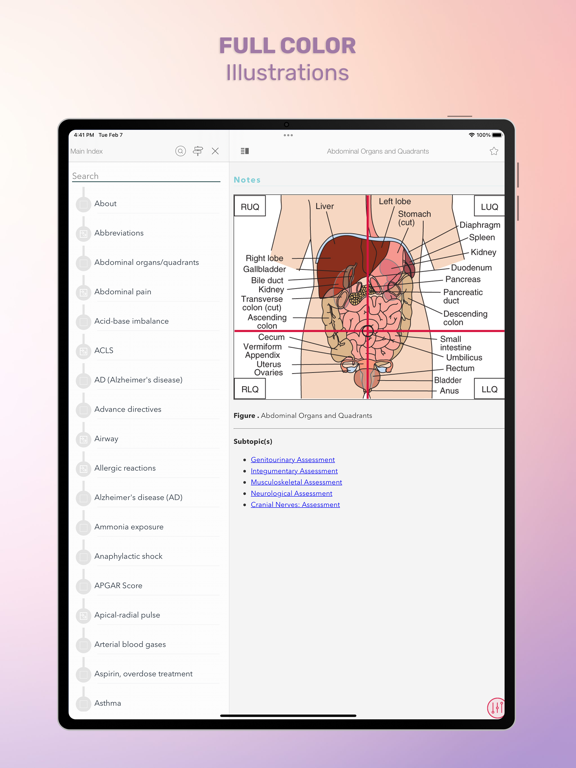Viewport: 576px width, 768px height.
Task: Close the Main Index panel
Action: point(215,151)
